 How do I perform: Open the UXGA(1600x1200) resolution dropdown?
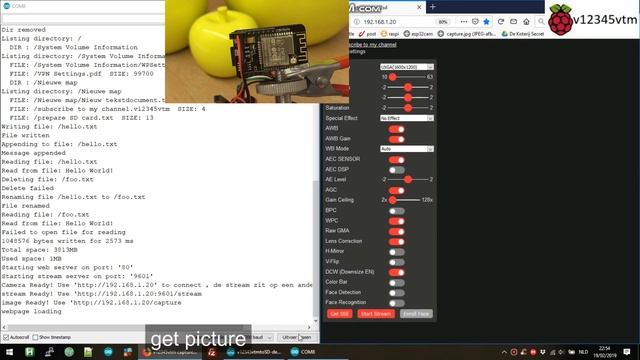coord(407,67)
